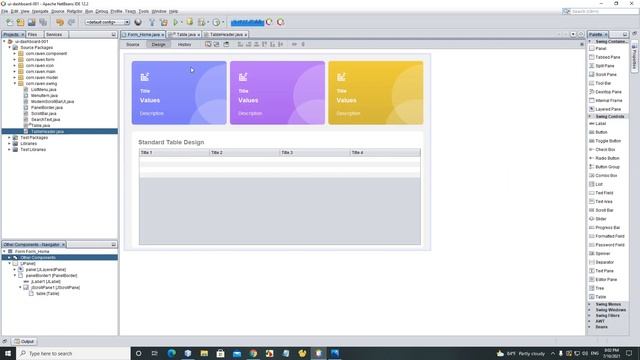This screenshot has height=360, width=640.
Task: Open the Refactor menu
Action: (x=75, y=11)
